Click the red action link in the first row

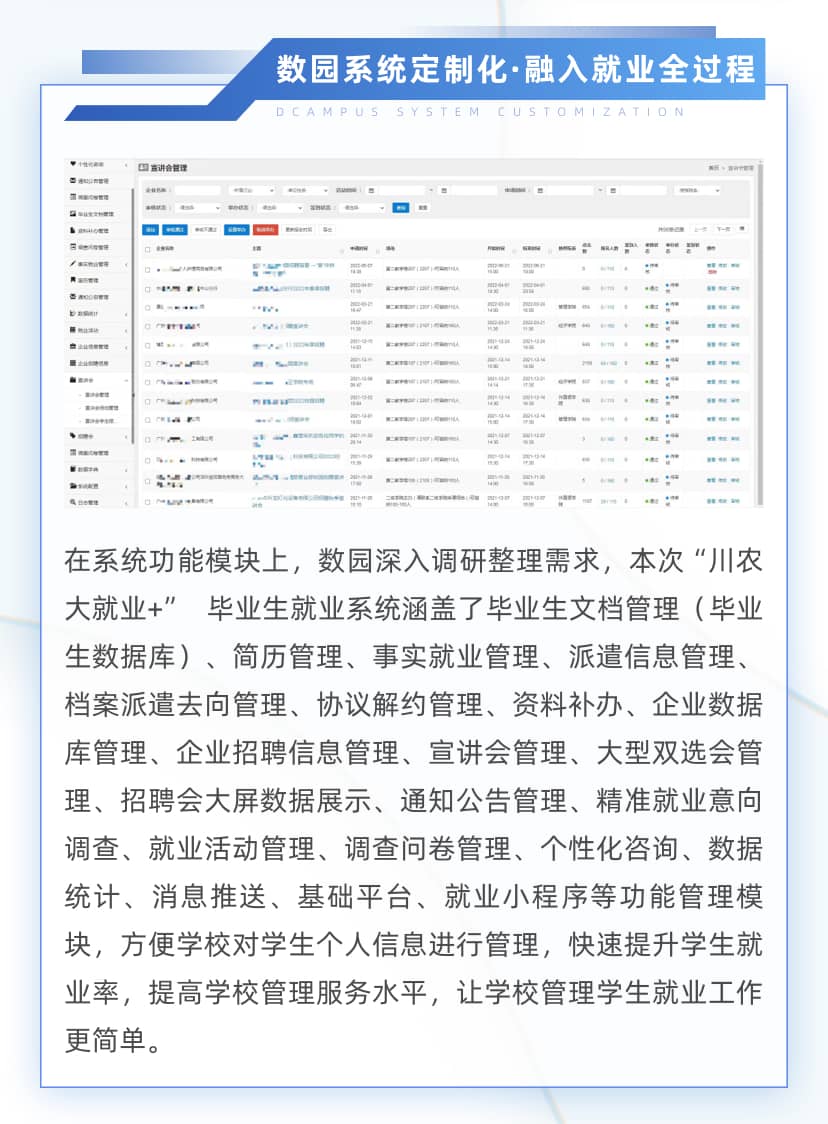(x=712, y=272)
